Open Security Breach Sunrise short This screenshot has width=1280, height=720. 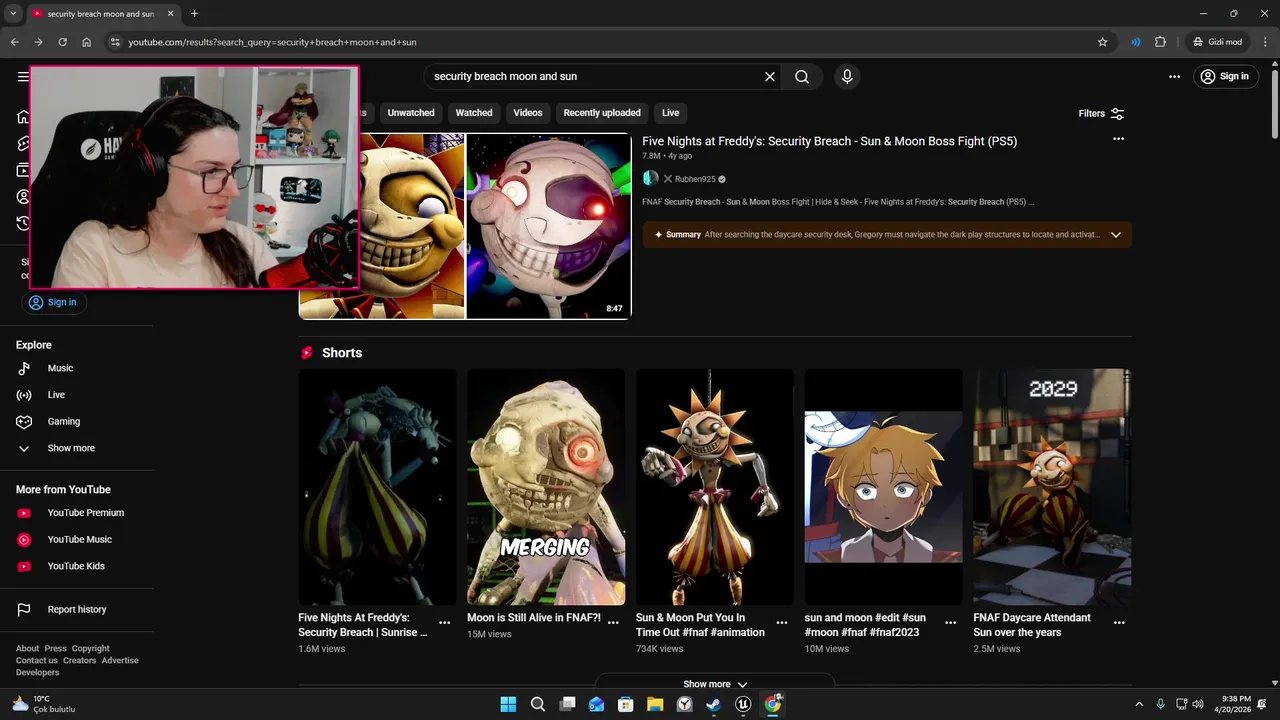377,487
